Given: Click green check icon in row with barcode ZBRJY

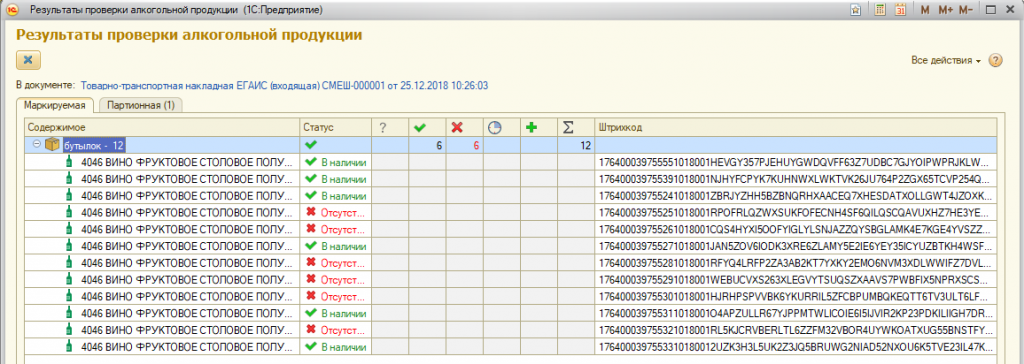Looking at the screenshot, I should point(311,195).
